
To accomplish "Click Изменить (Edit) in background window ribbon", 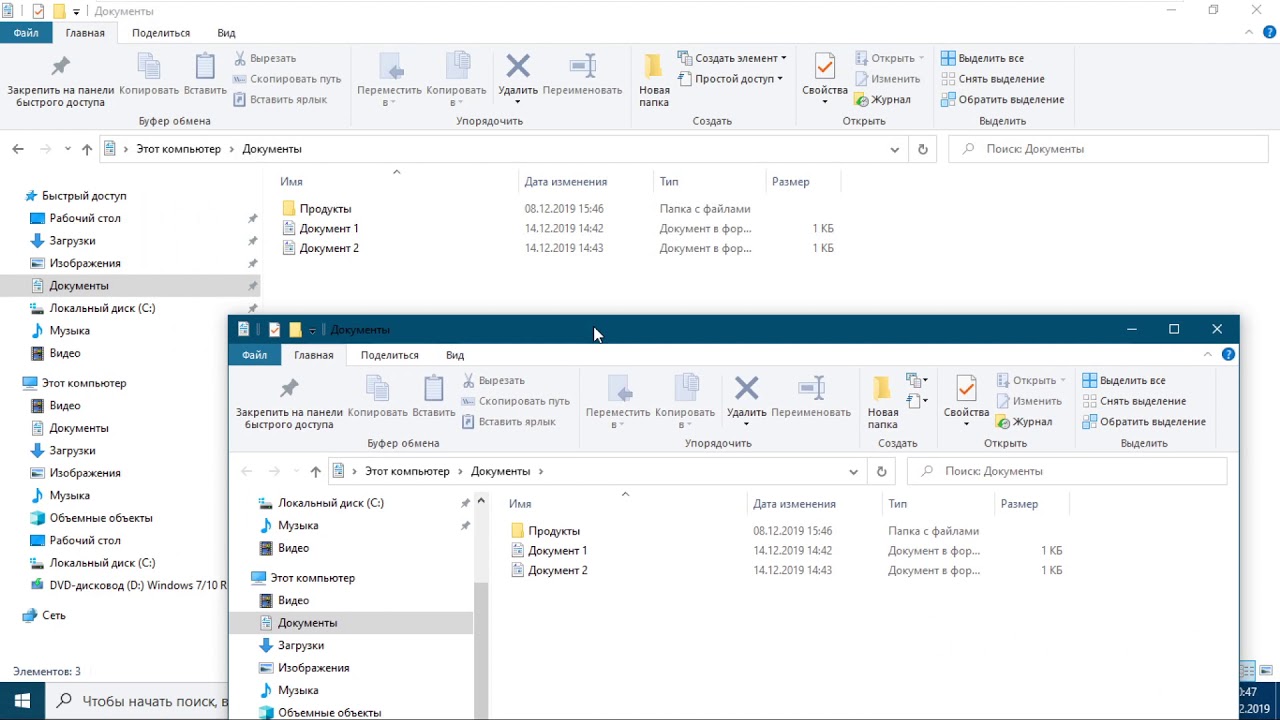I will (886, 79).
